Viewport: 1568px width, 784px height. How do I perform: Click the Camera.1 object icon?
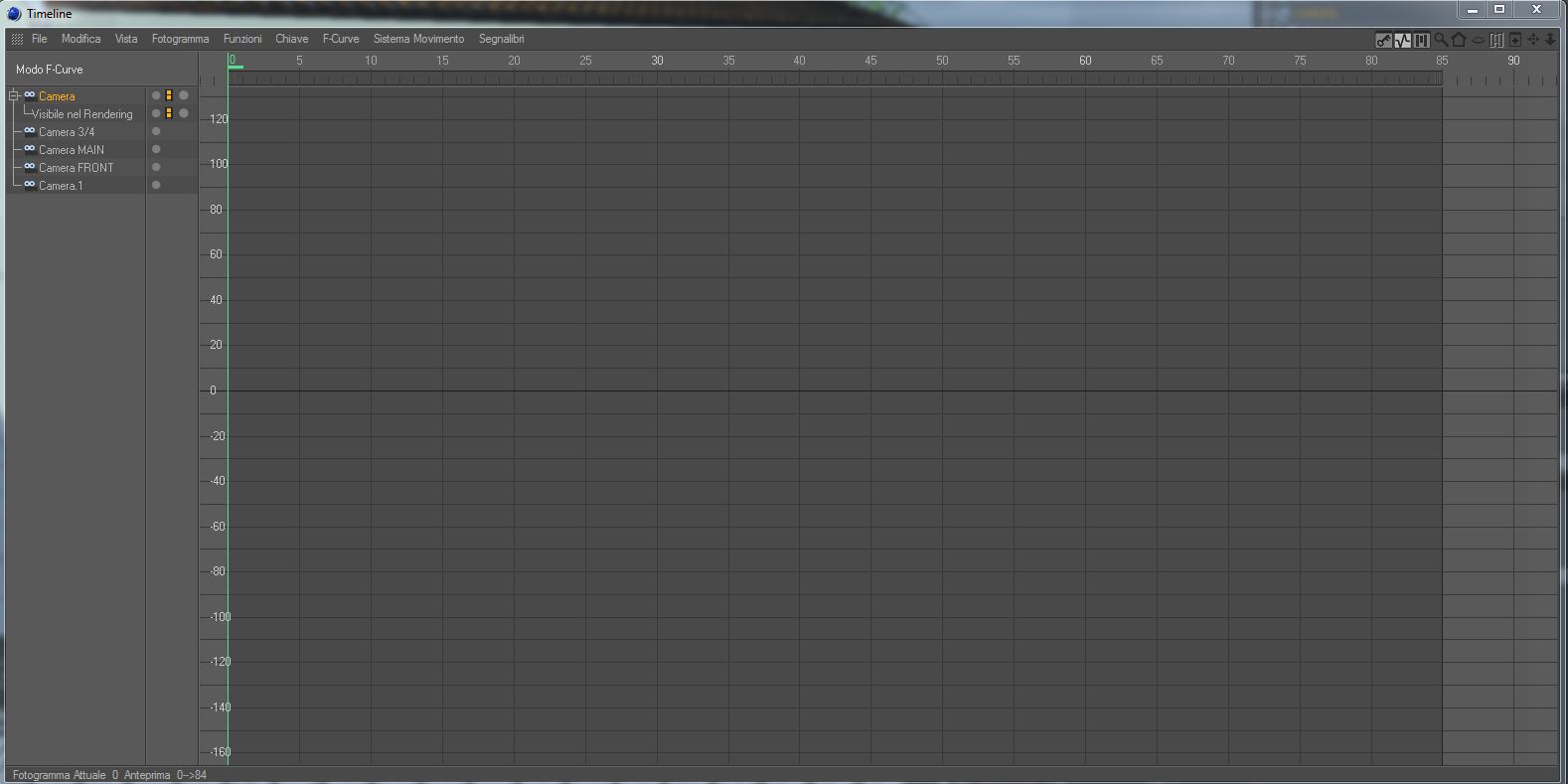30,185
